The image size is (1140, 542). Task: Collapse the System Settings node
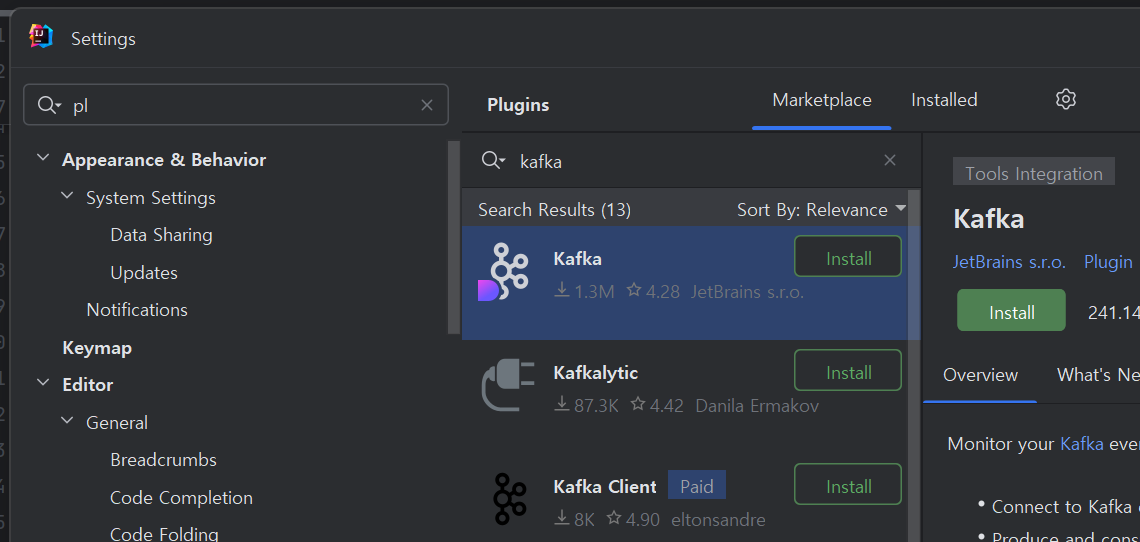[x=67, y=196]
